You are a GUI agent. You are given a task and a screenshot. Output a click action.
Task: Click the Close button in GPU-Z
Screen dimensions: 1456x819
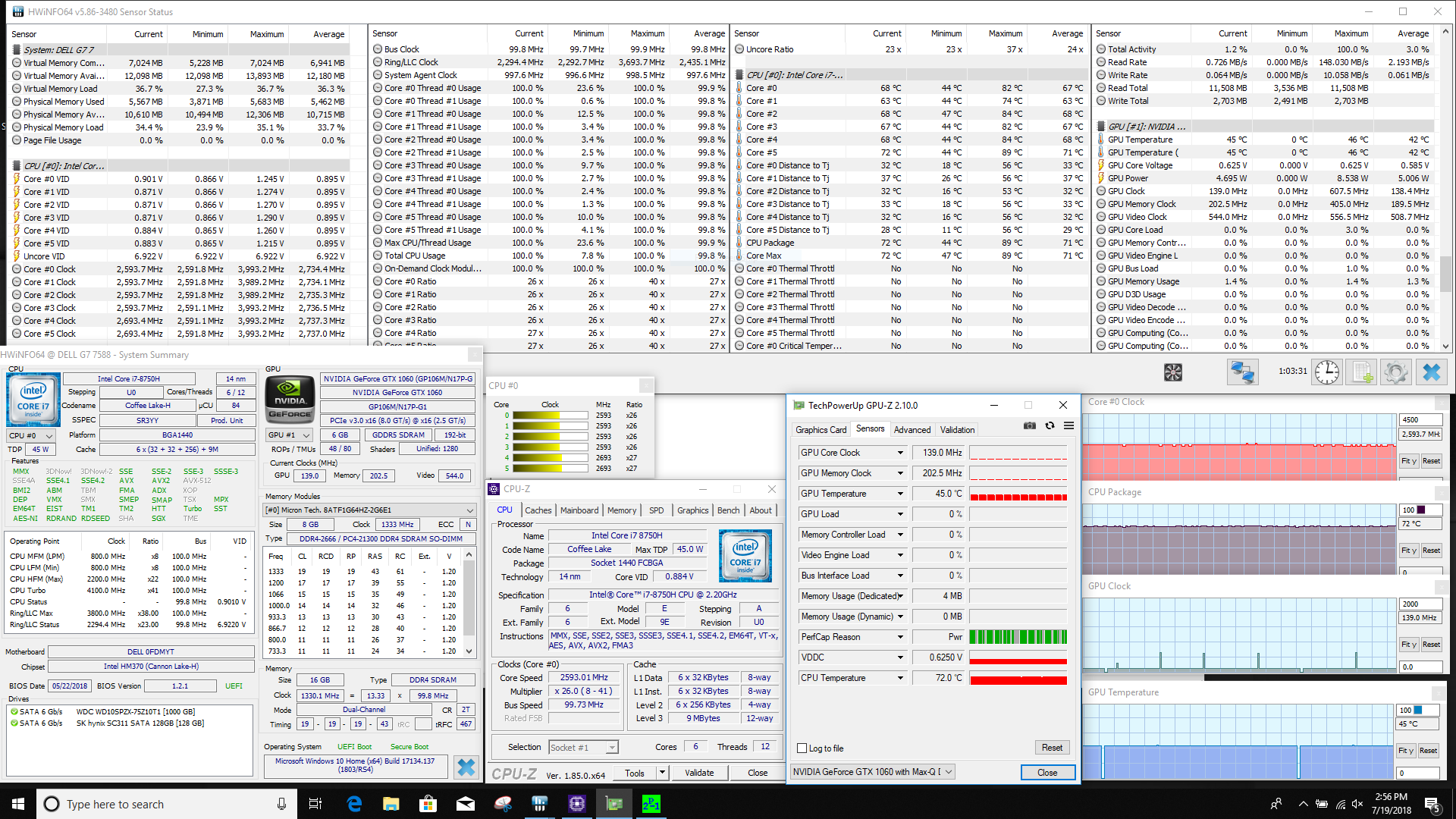pyautogui.click(x=1047, y=772)
